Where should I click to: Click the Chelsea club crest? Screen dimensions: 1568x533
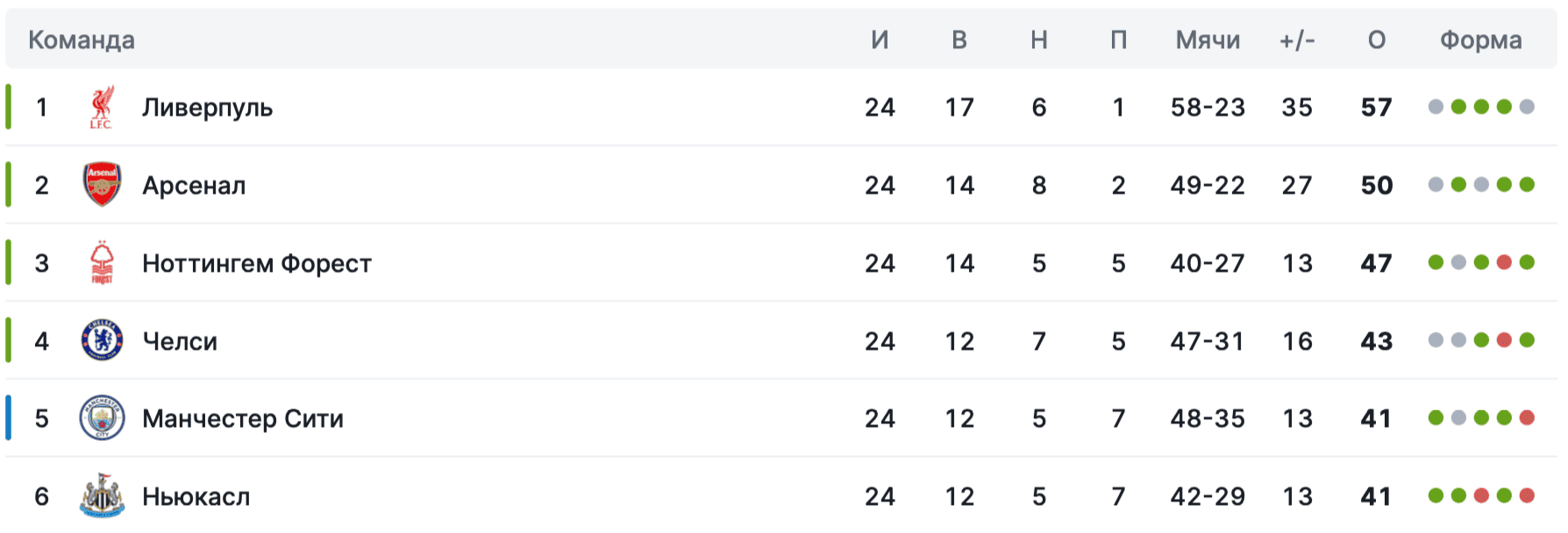[102, 341]
